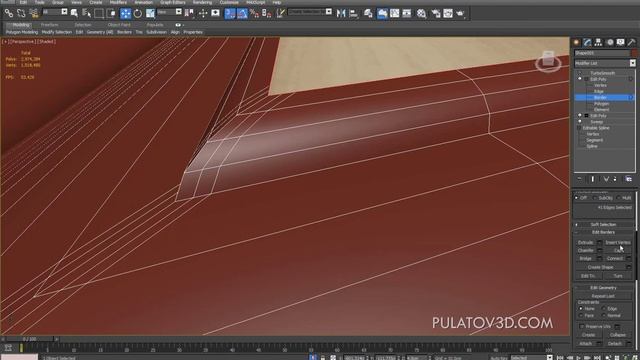Click the Render Production teapot icon
The width and height of the screenshot is (640, 360).
[460, 13]
